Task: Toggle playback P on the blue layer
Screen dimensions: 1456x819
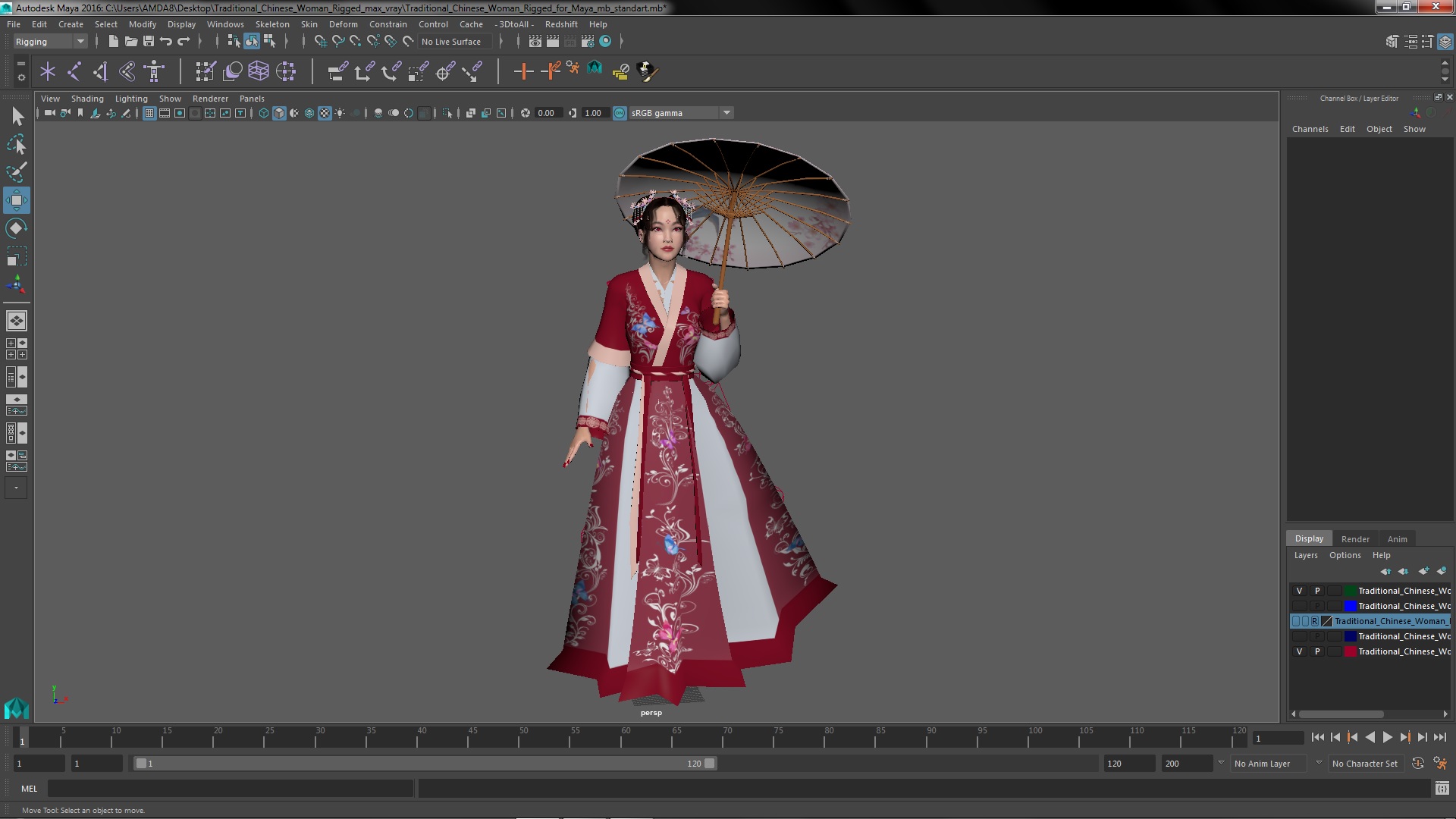Action: pos(1317,606)
